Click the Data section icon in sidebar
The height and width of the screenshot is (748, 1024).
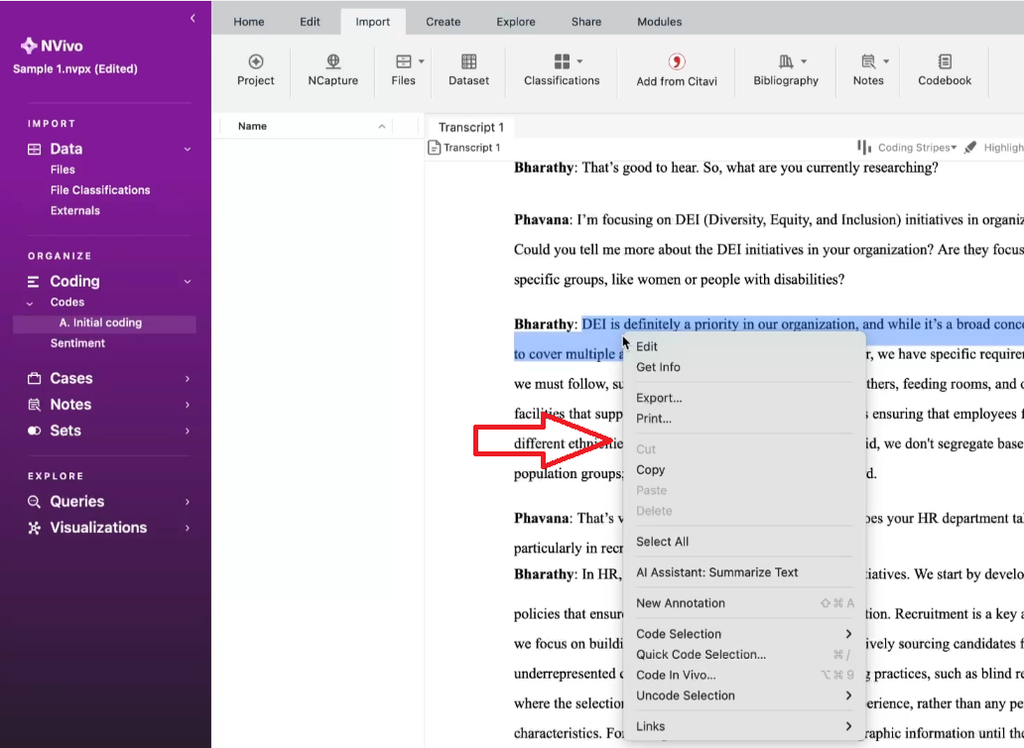tap(34, 149)
